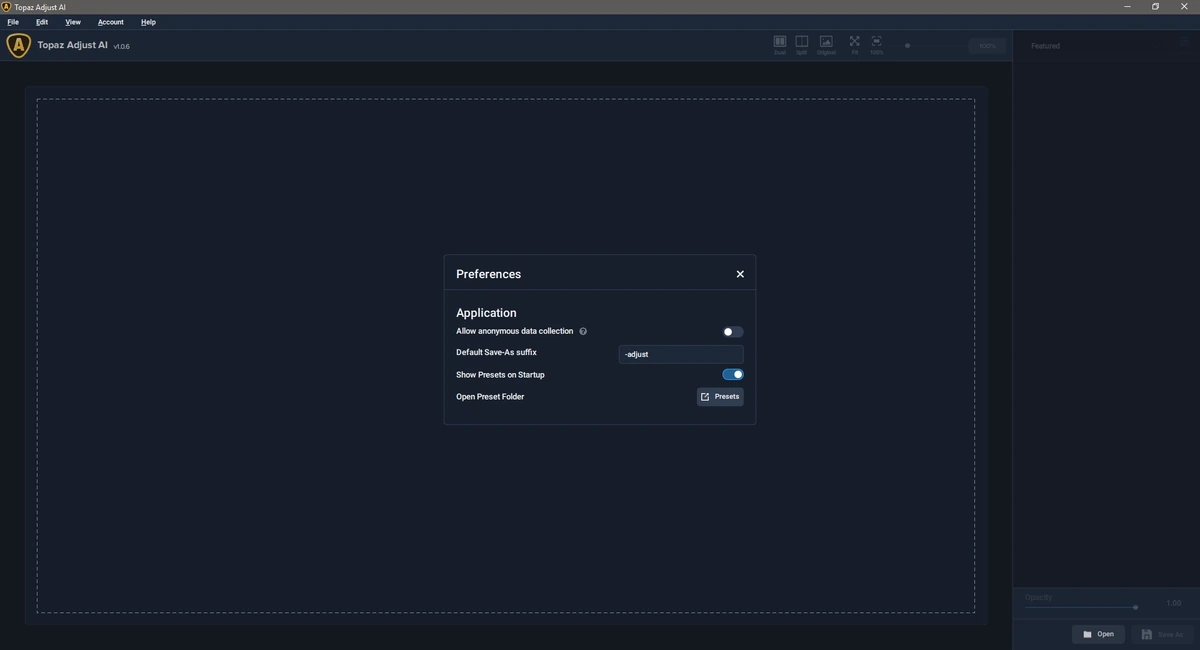Open the Account menu
This screenshot has height=650, width=1200.
(111, 22)
